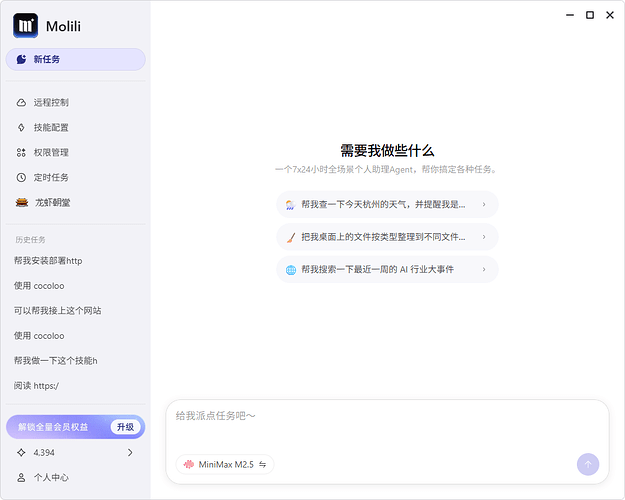Expand the 4,394 credits chevron

coord(130,453)
